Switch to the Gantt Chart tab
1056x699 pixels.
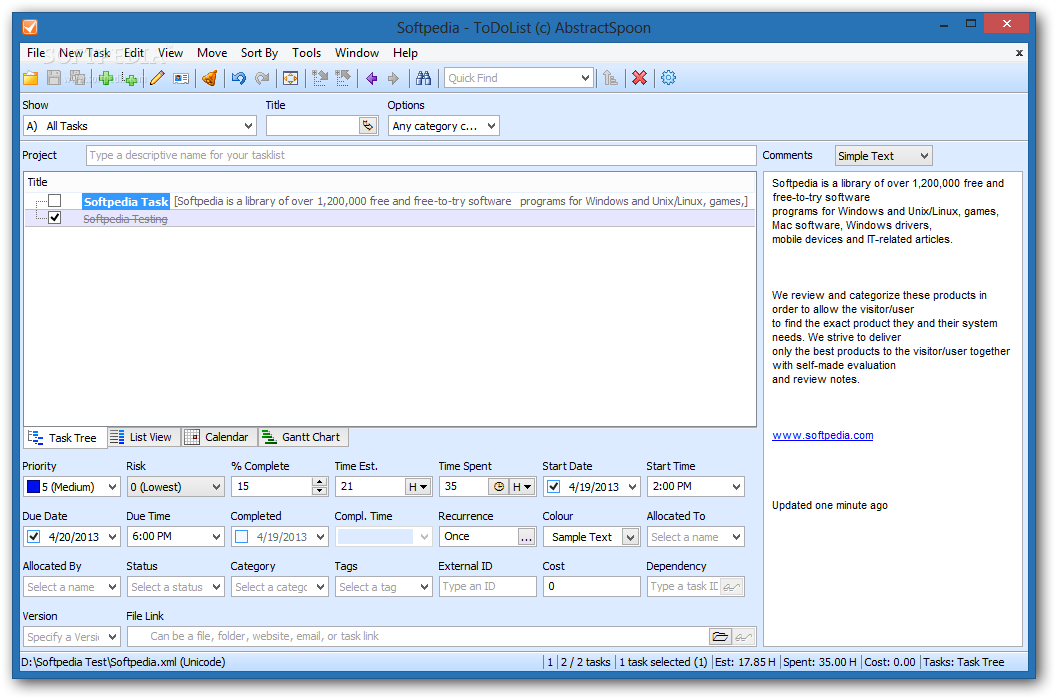[x=302, y=437]
